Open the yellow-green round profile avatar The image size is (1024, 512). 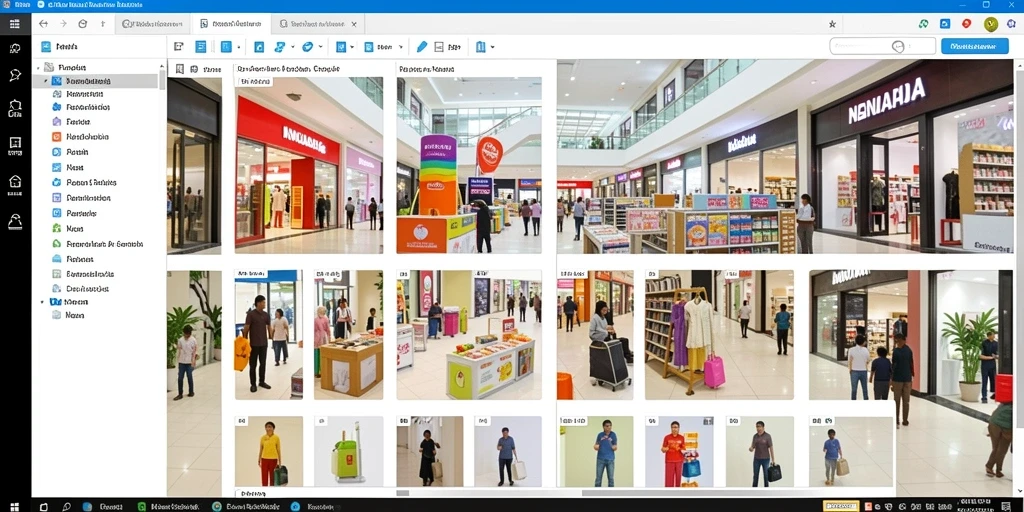991,24
